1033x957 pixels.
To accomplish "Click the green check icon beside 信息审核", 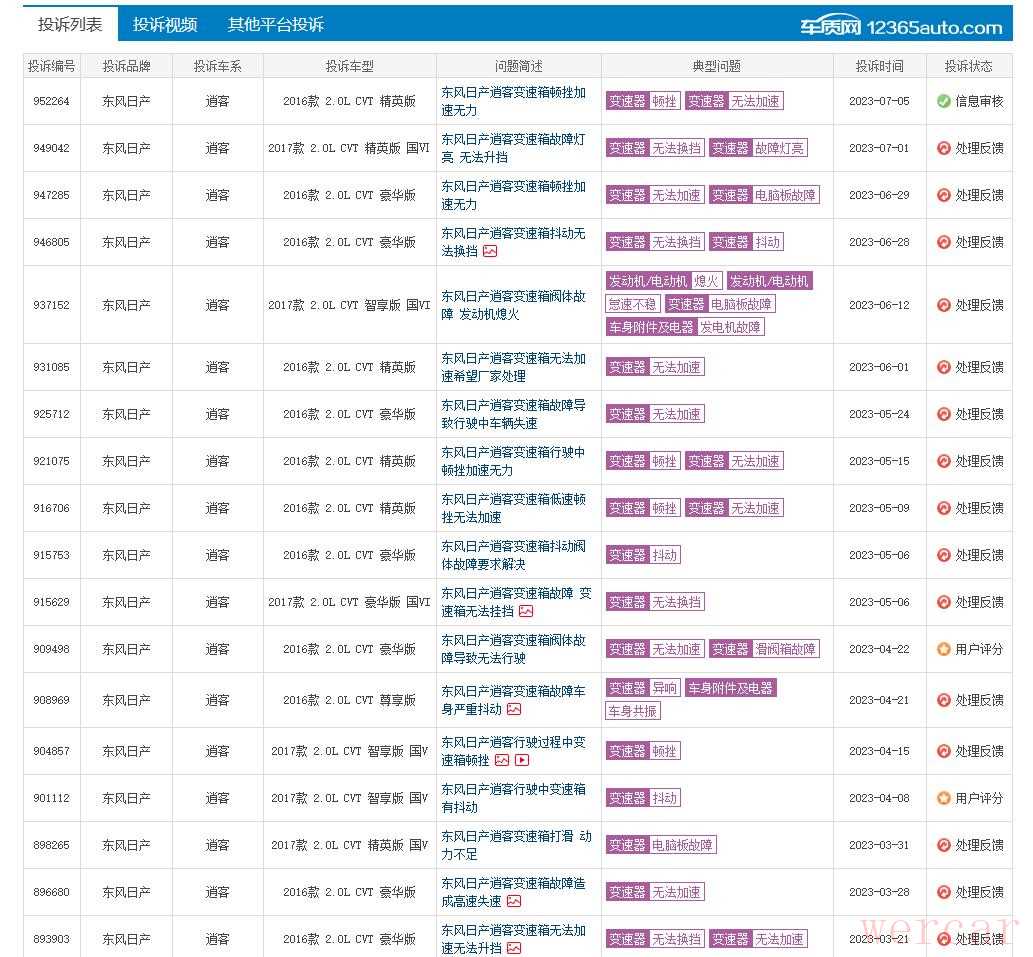I will 943,101.
